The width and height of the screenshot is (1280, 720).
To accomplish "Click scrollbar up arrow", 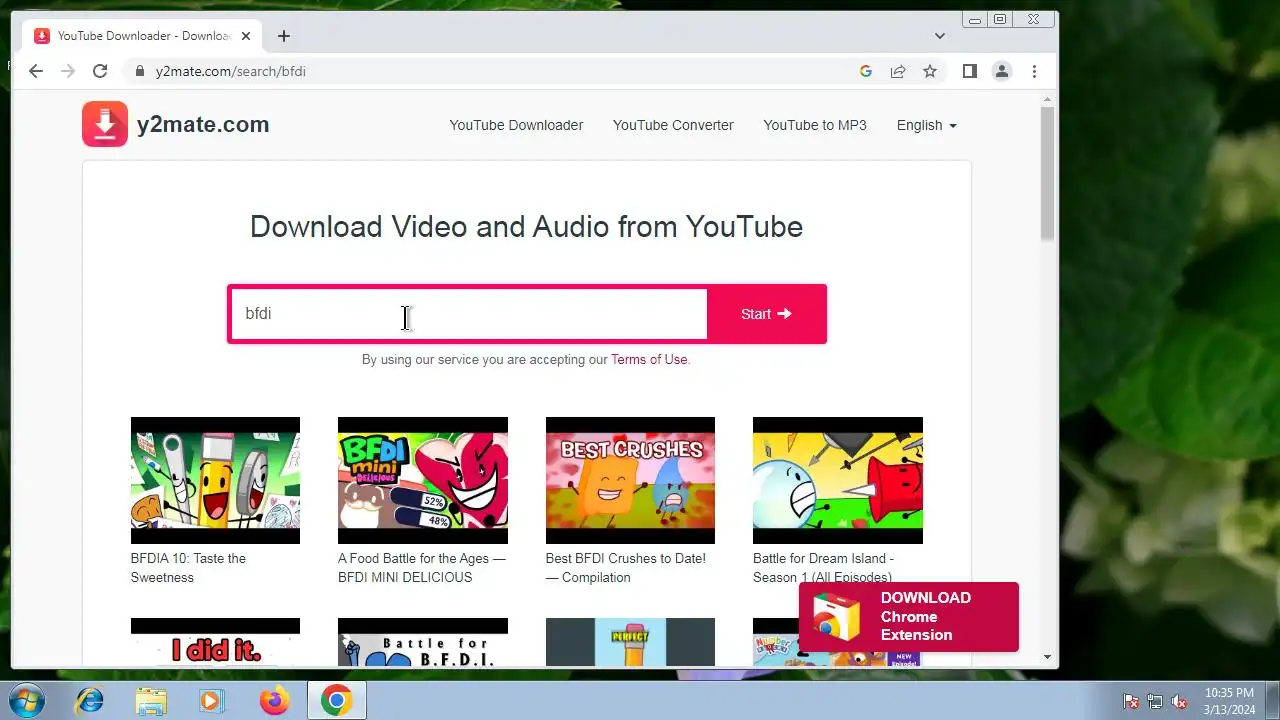I will (x=1048, y=99).
